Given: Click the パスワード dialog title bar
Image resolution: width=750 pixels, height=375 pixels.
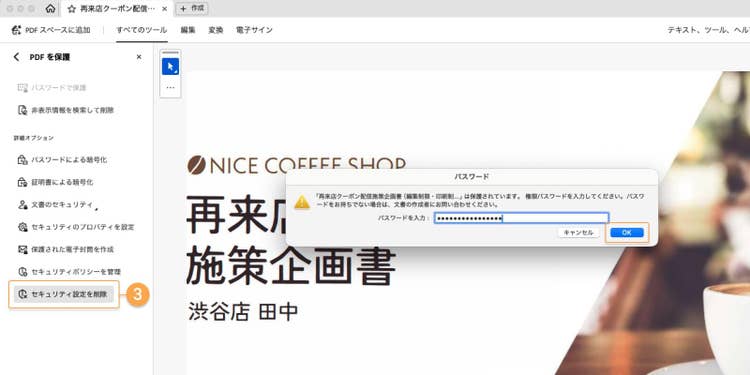Looking at the screenshot, I should coord(472,176).
